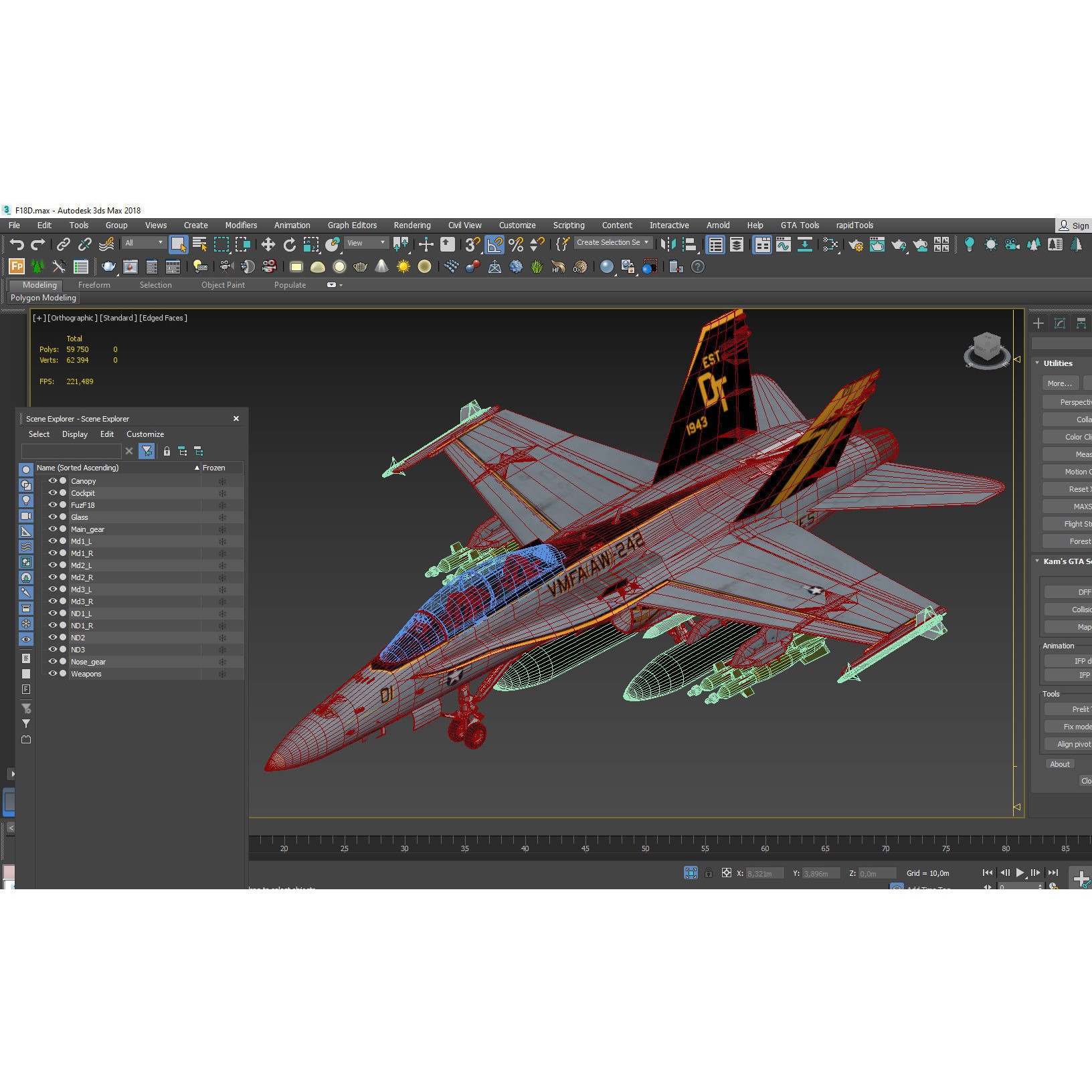Activate the Select and Rotate tool

pos(289,244)
